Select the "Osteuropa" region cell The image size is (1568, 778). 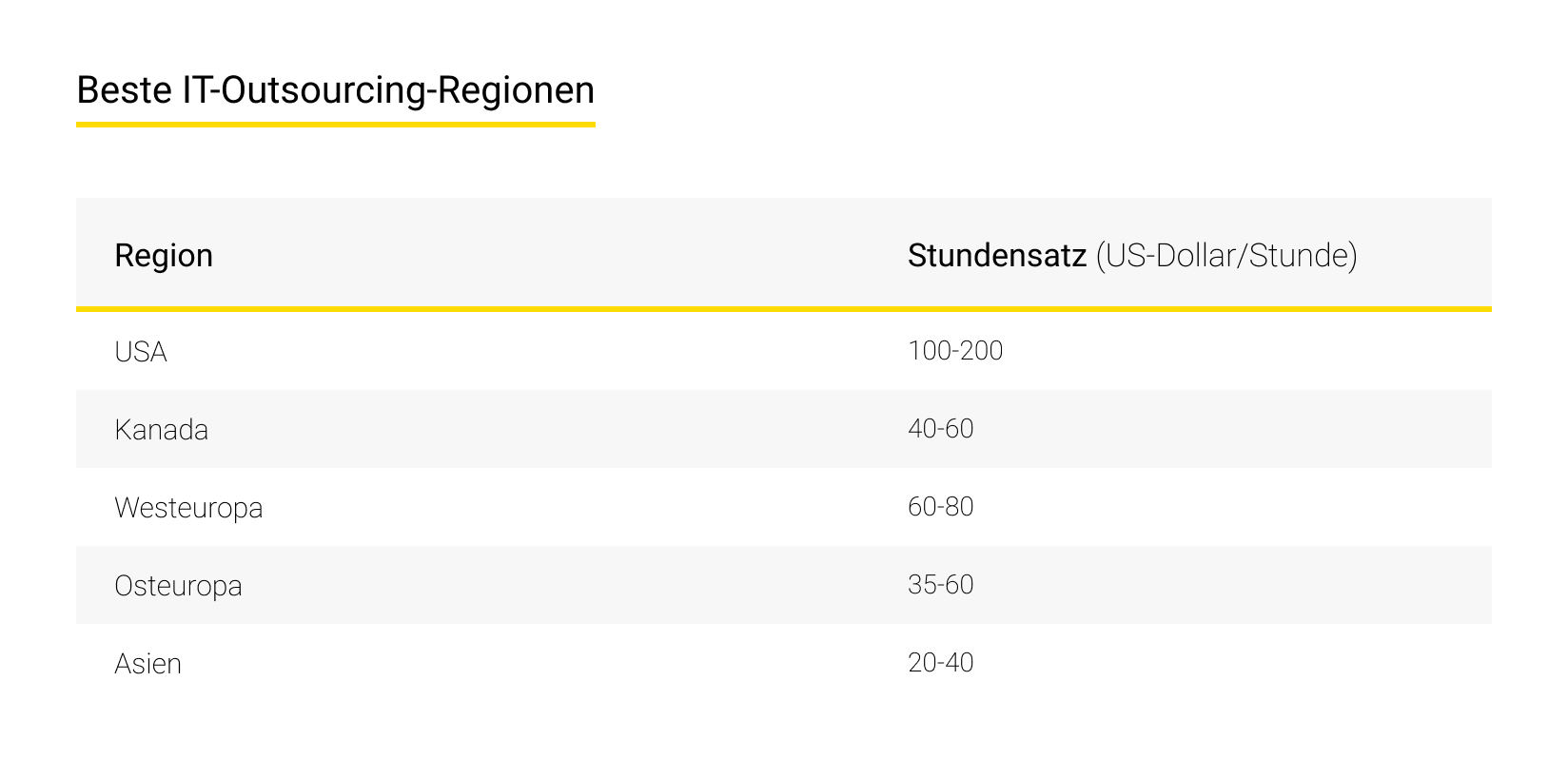[178, 586]
